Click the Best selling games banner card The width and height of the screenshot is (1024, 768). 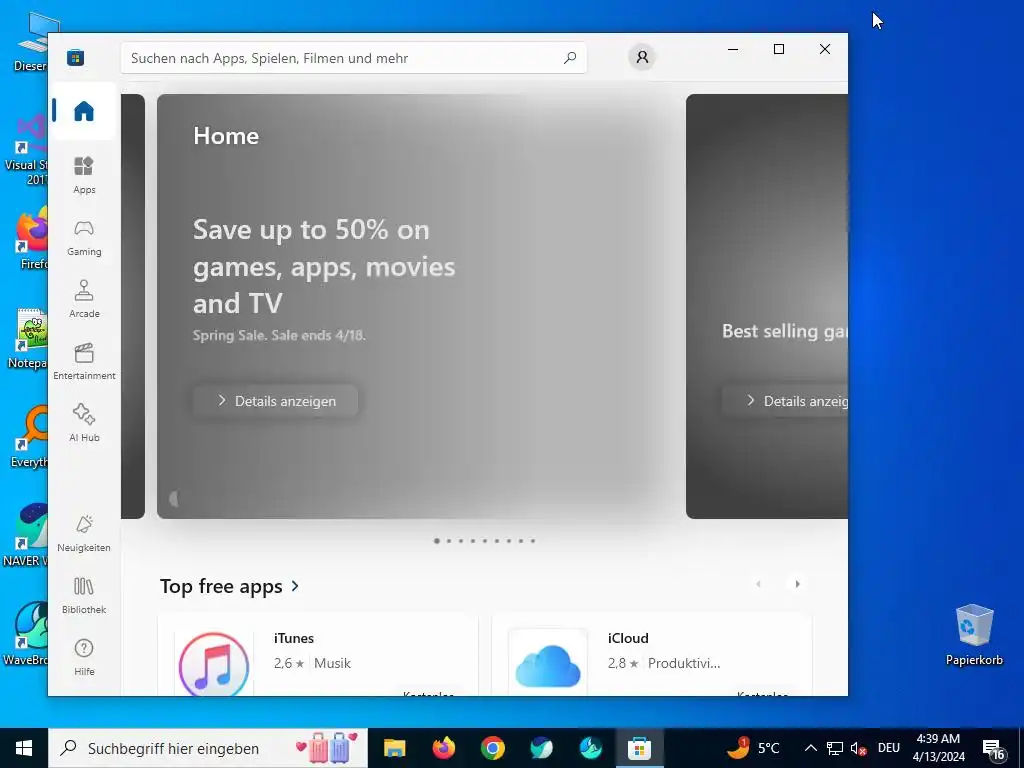click(767, 306)
